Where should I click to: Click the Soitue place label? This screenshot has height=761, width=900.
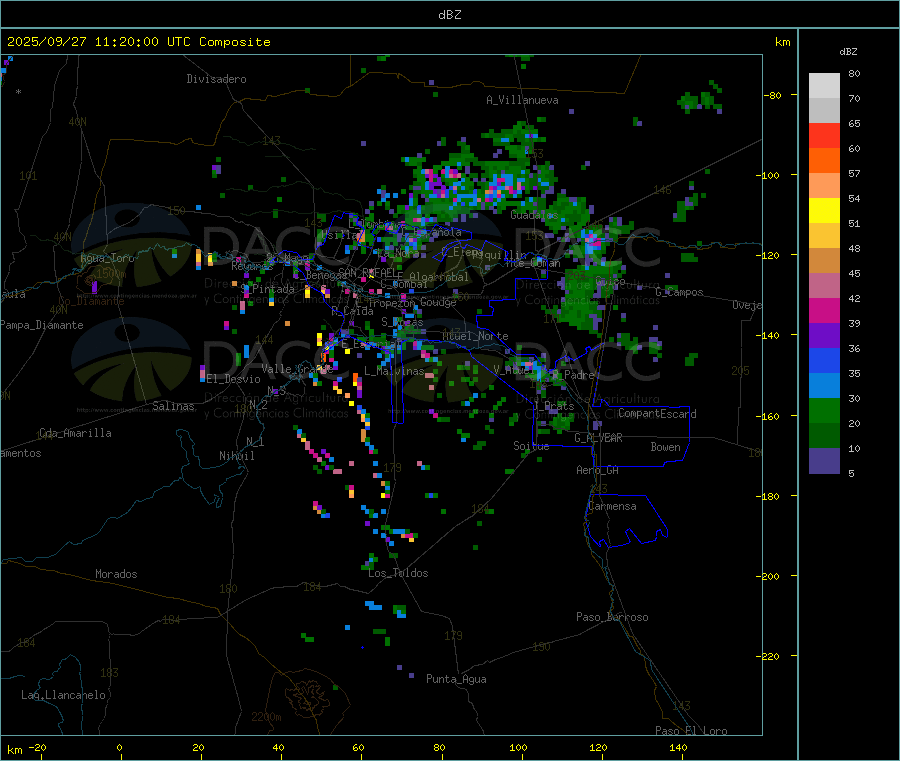pyautogui.click(x=531, y=446)
